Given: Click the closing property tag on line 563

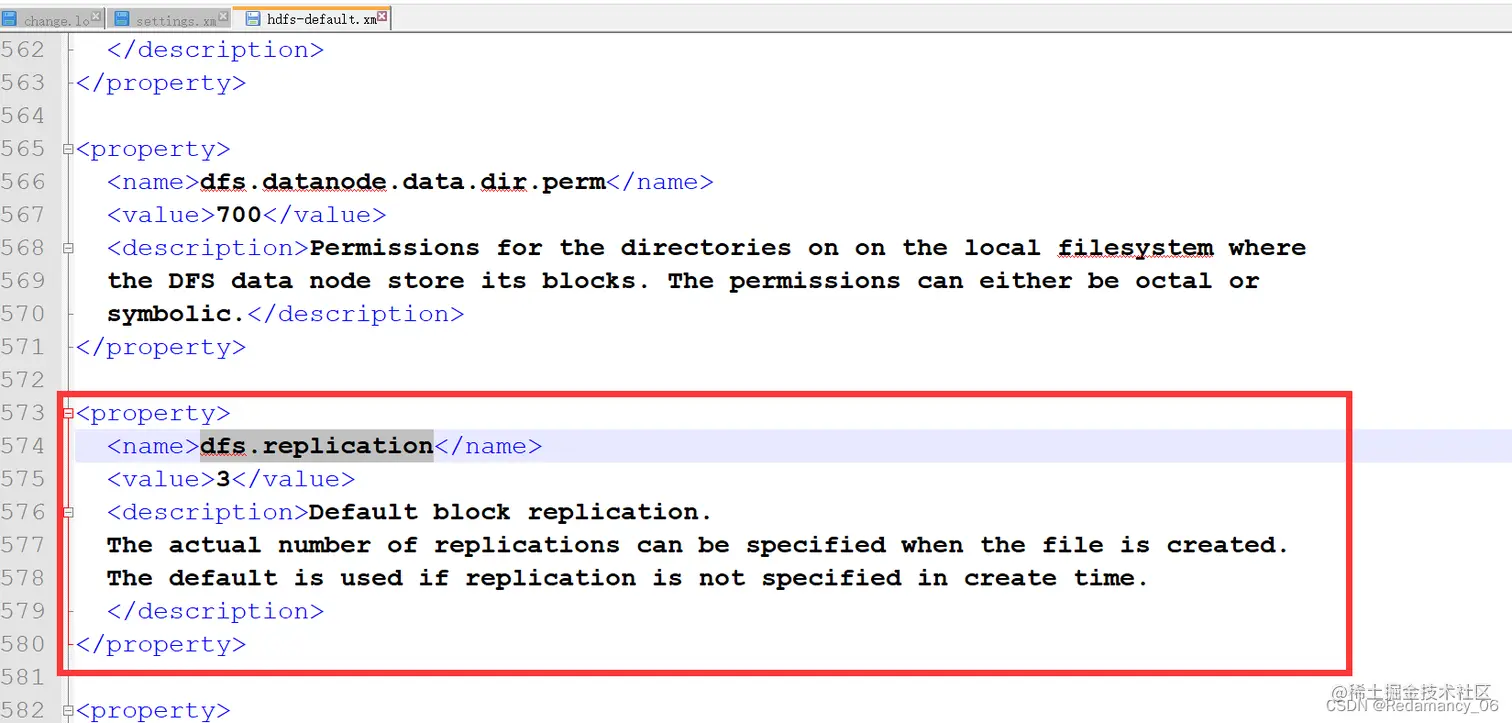Looking at the screenshot, I should [160, 83].
